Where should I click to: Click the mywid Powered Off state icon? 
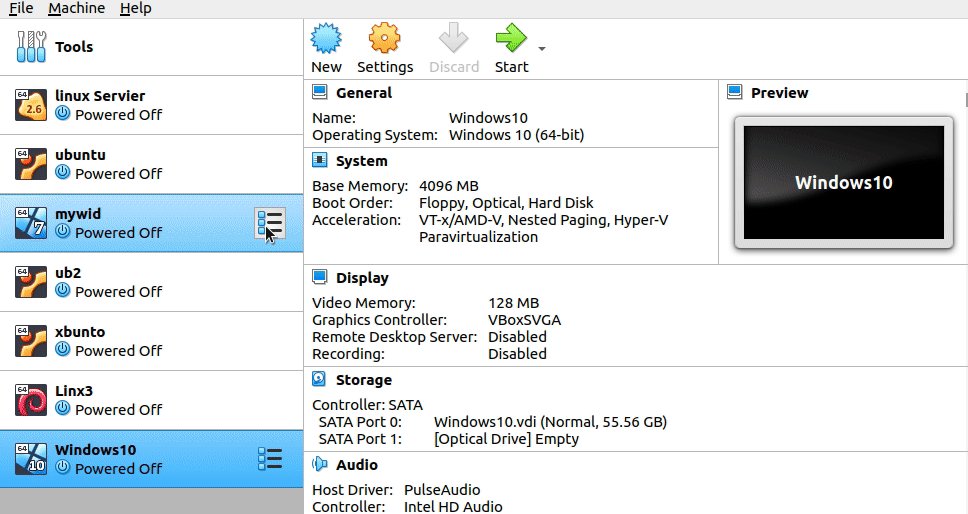pyautogui.click(x=62, y=231)
